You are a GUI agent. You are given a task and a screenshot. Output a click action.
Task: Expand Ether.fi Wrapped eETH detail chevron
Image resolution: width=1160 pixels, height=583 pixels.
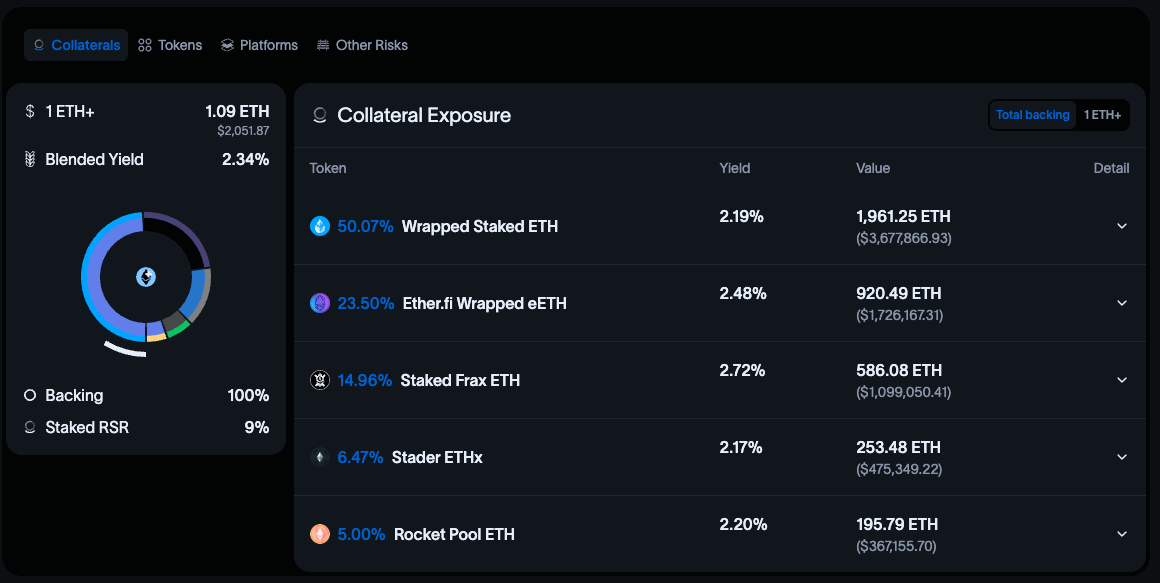(x=1122, y=303)
